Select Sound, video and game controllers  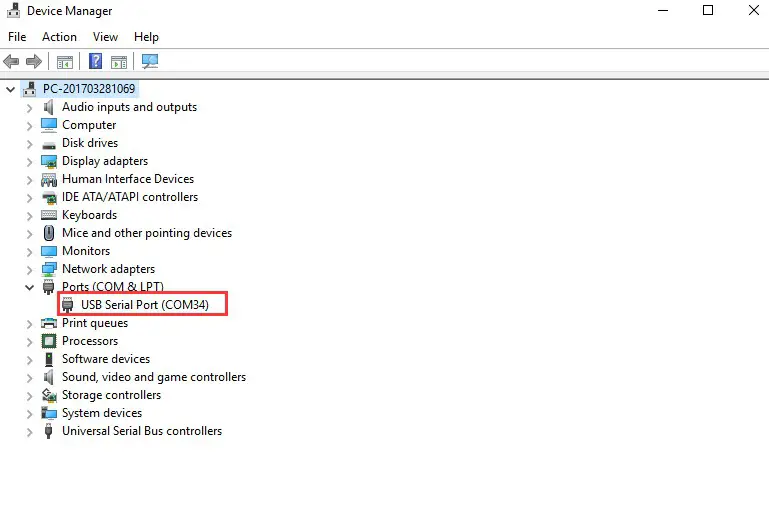(153, 377)
